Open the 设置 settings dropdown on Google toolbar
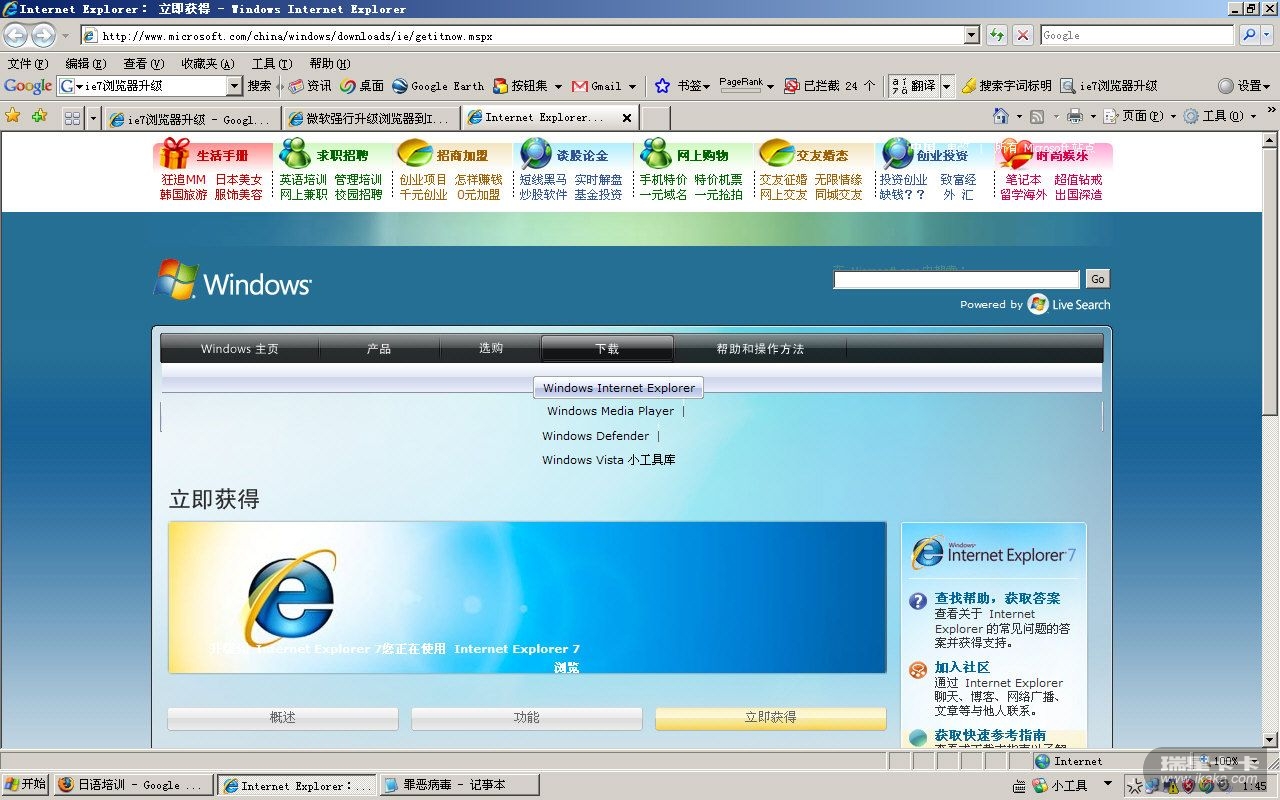 [1245, 86]
